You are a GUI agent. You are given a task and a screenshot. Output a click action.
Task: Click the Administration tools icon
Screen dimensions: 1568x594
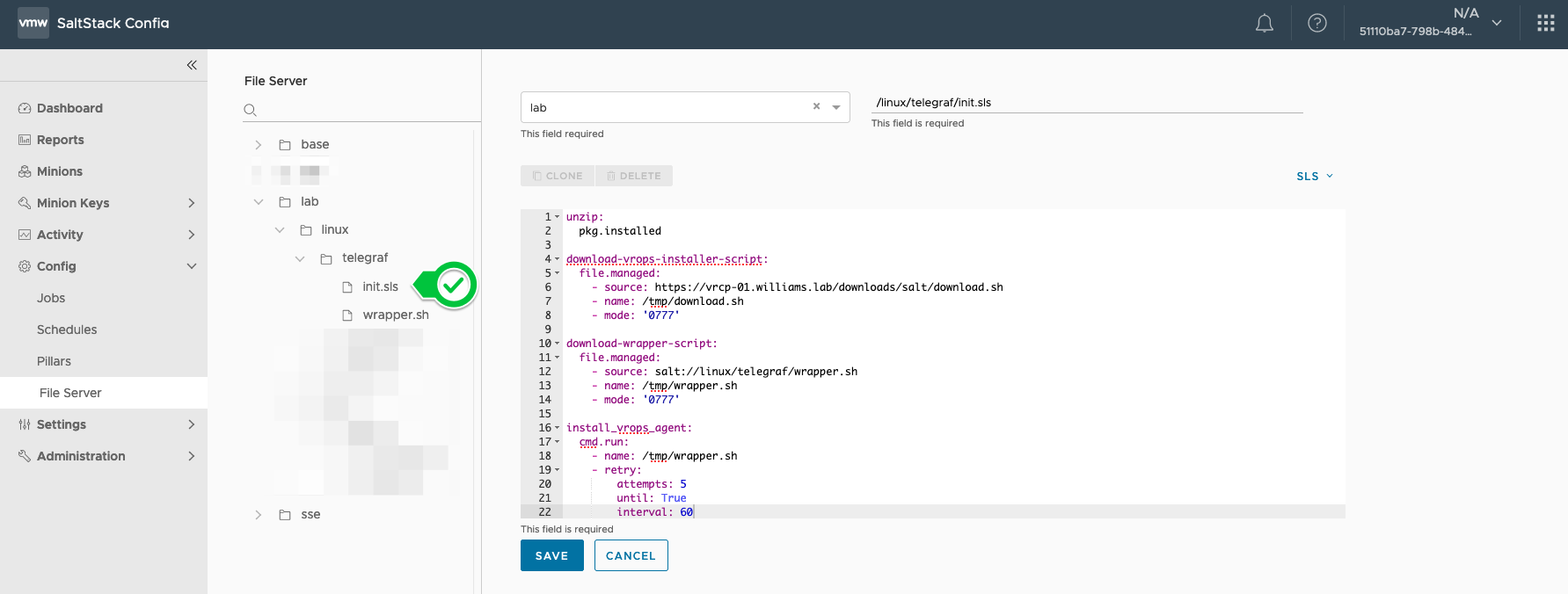click(x=25, y=456)
